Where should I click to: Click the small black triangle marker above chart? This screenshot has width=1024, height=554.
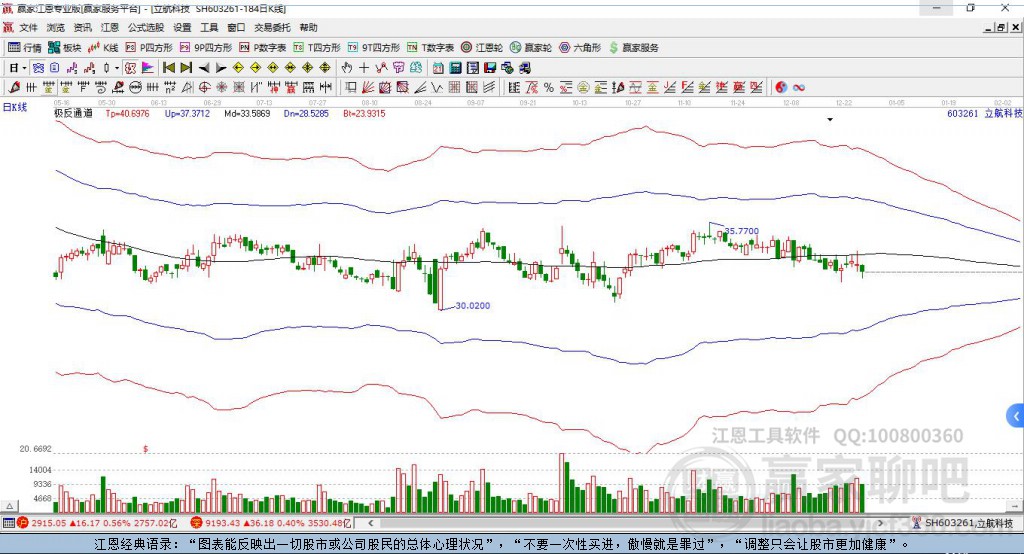pyautogui.click(x=830, y=120)
